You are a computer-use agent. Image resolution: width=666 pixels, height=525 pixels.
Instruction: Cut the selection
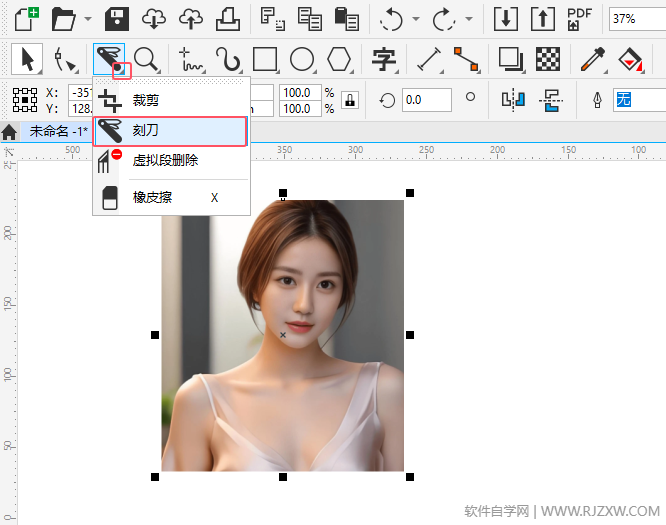coord(272,19)
